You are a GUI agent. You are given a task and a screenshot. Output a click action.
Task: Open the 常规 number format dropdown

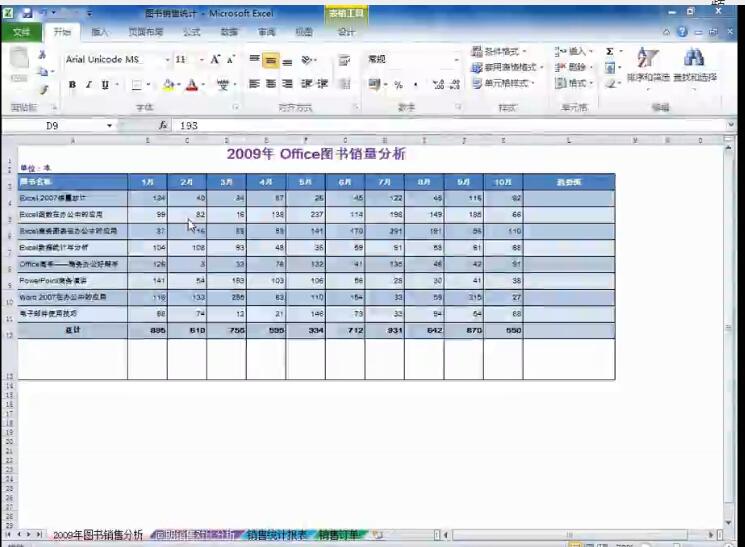pyautogui.click(x=456, y=59)
